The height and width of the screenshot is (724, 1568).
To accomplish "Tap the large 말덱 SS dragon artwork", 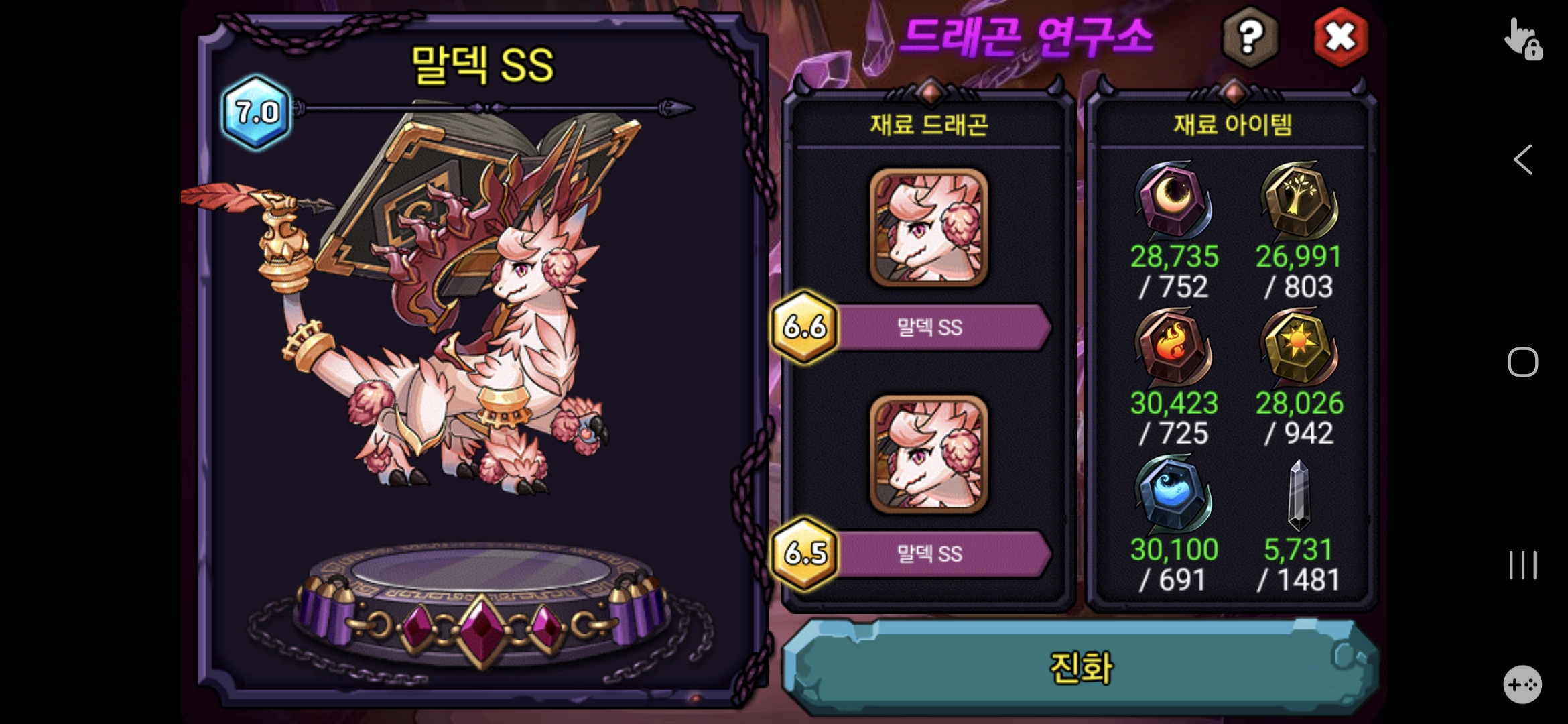I will [429, 302].
